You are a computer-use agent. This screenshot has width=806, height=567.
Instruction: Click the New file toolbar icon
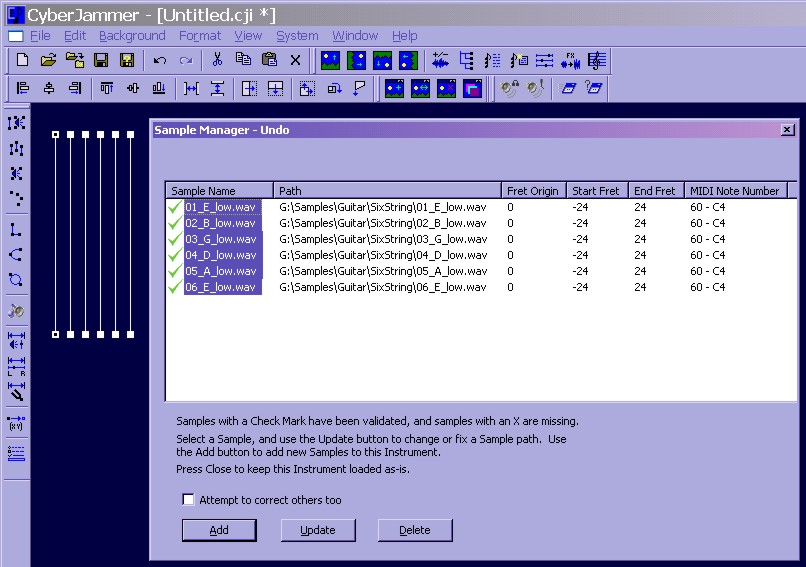click(x=23, y=60)
